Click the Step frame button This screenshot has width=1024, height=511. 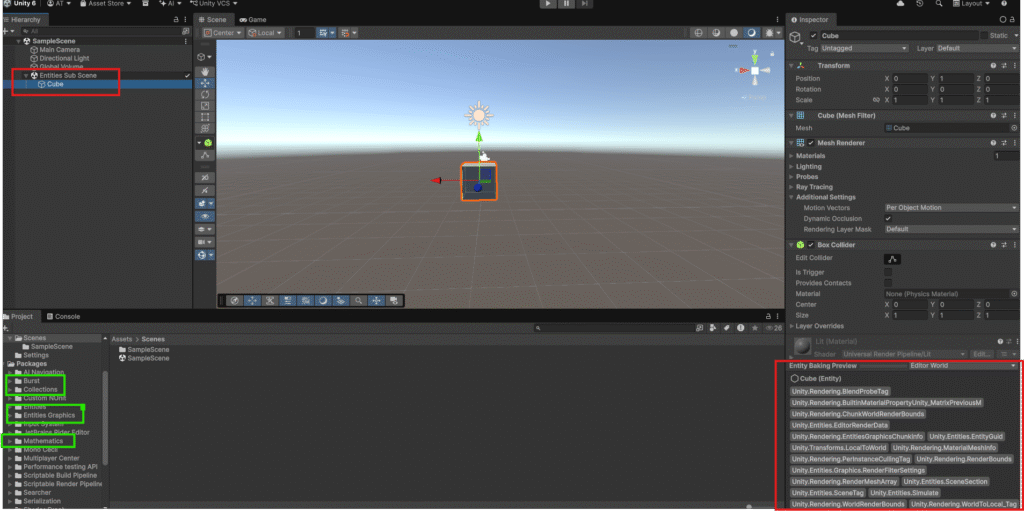point(584,4)
